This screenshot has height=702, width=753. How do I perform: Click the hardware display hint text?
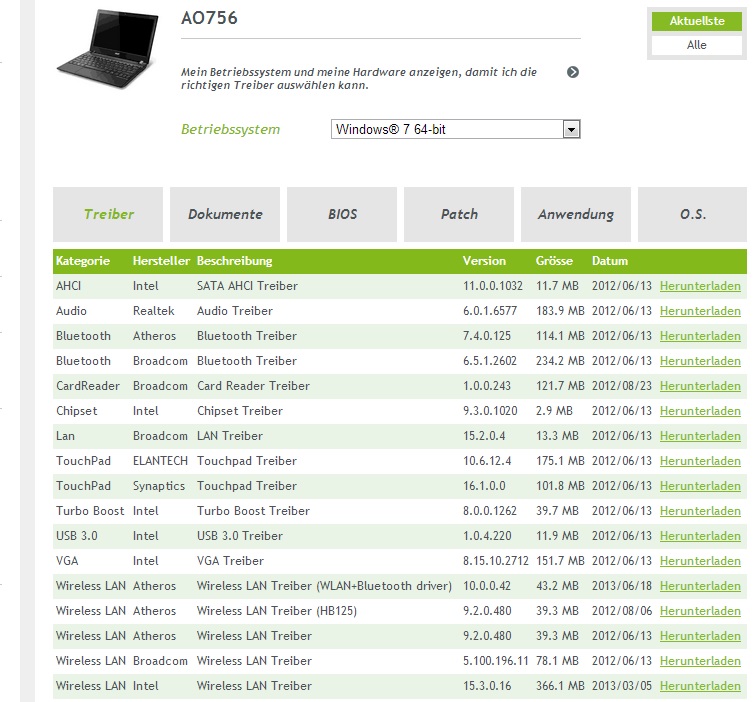tap(359, 79)
